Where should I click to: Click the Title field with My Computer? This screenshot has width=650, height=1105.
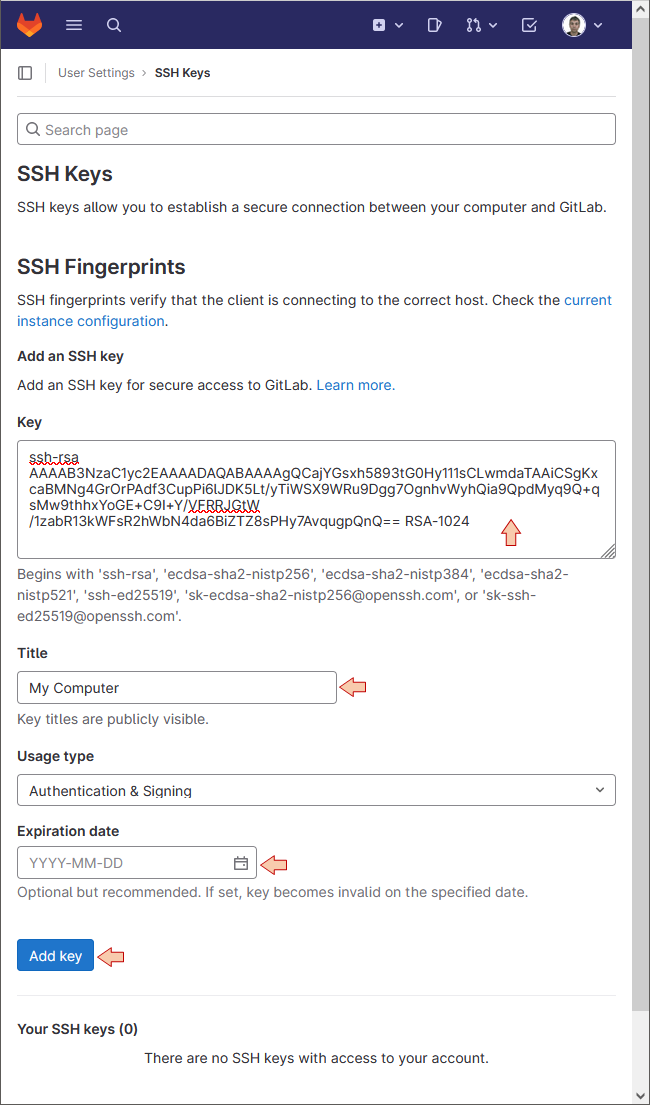tap(177, 688)
